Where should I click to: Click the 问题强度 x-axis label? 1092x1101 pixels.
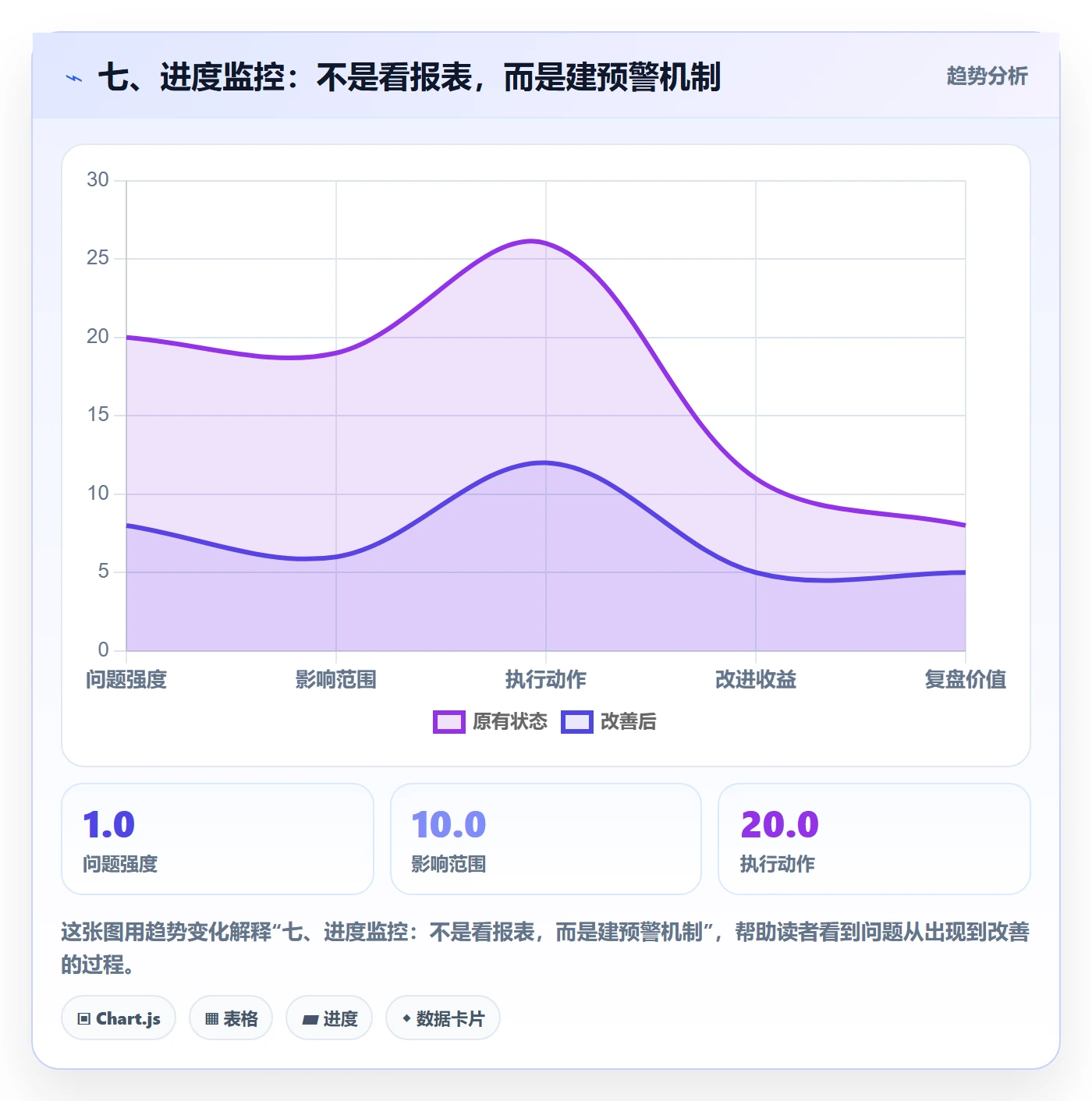(x=126, y=680)
